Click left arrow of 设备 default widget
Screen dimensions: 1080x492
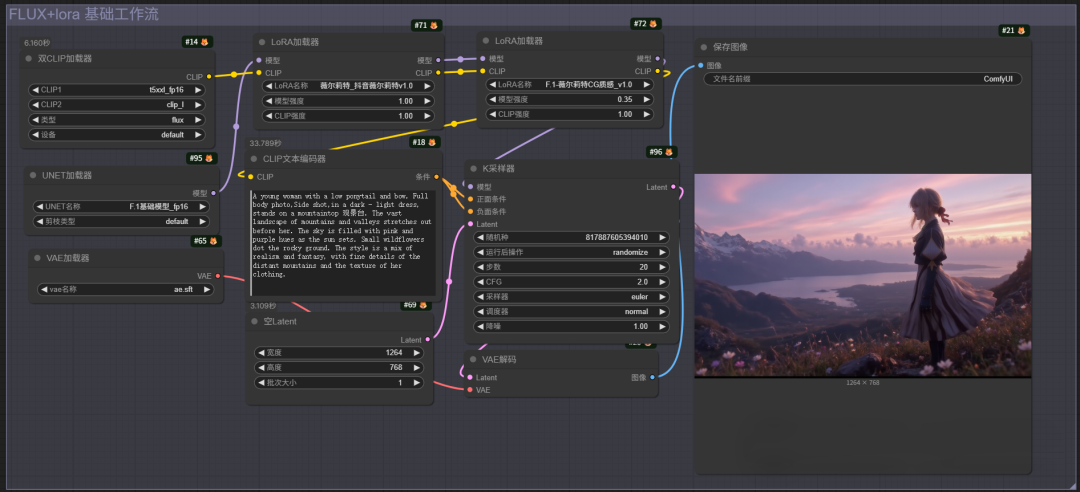pyautogui.click(x=34, y=135)
